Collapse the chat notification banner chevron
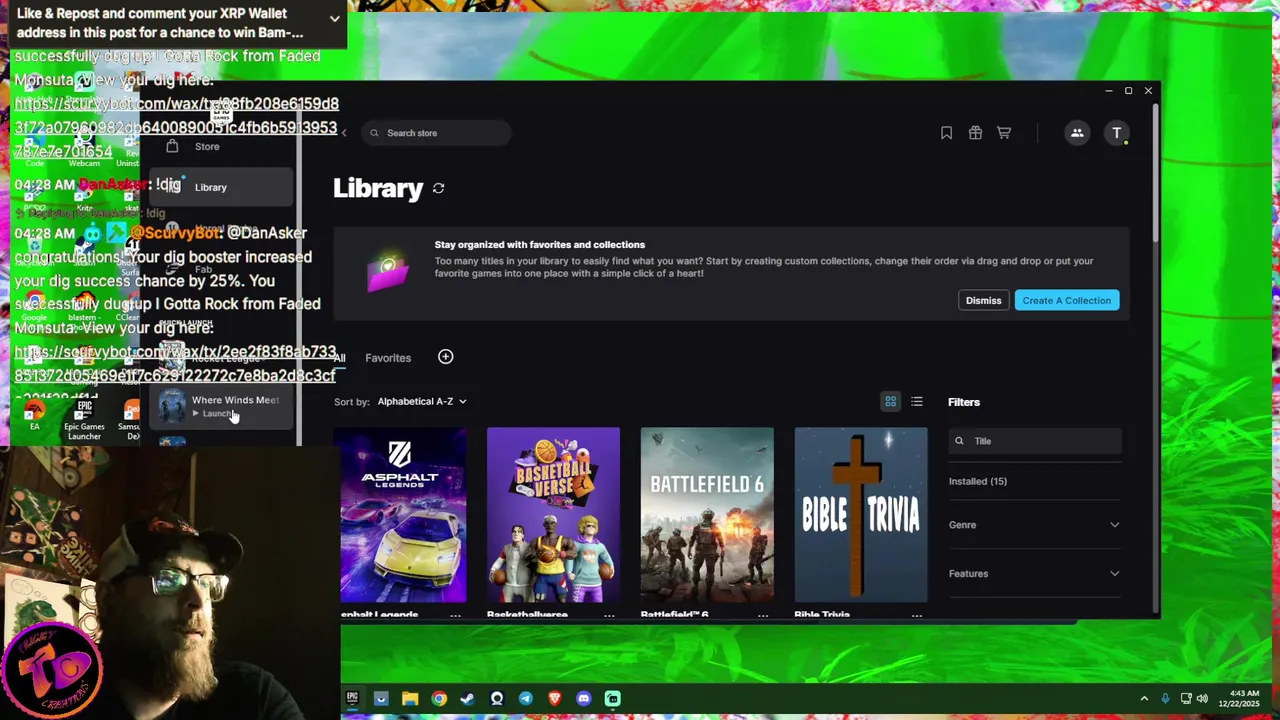Screen dimensions: 1280x720 (x=334, y=18)
